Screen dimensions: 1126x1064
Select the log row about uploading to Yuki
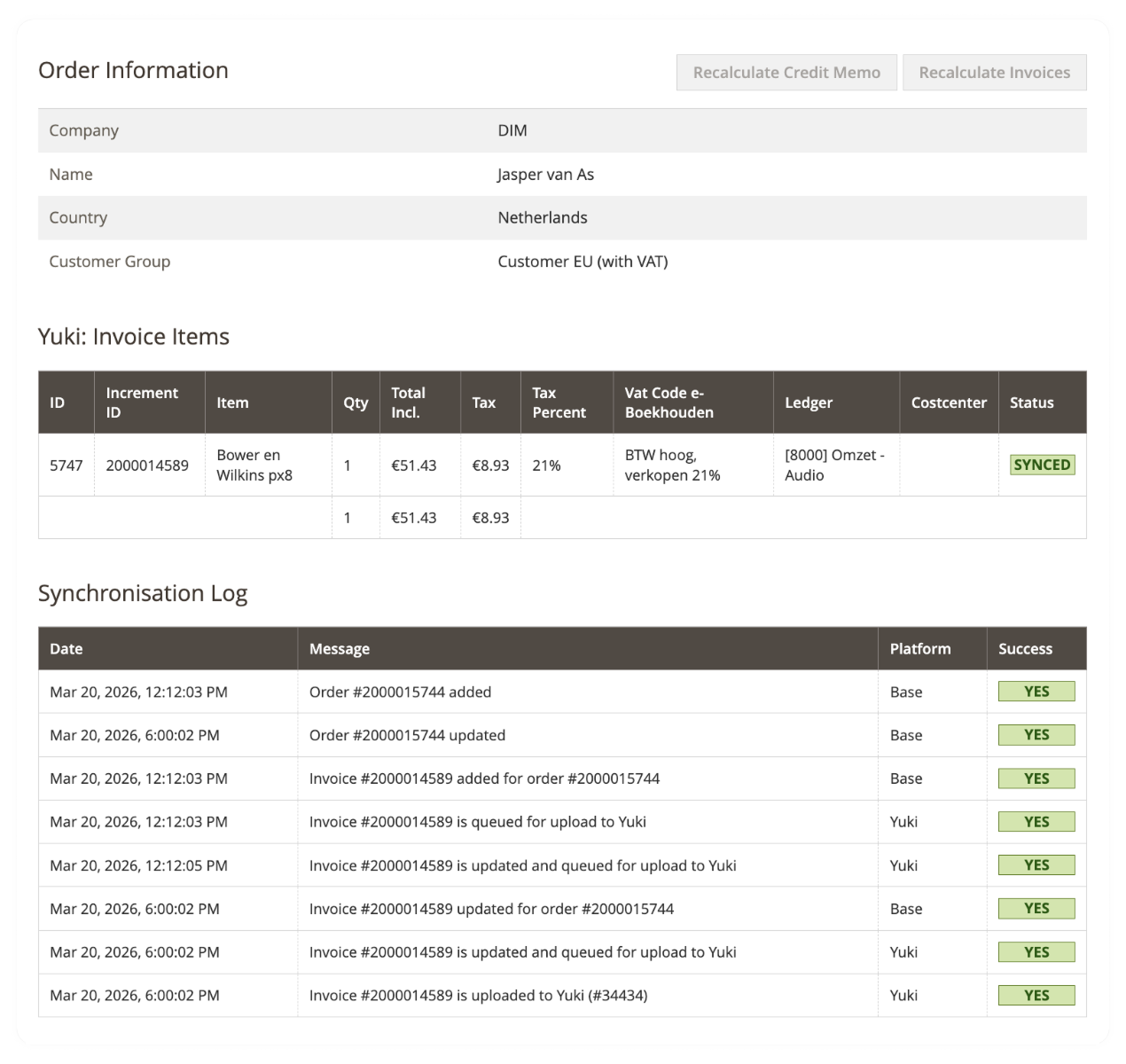tap(479, 995)
